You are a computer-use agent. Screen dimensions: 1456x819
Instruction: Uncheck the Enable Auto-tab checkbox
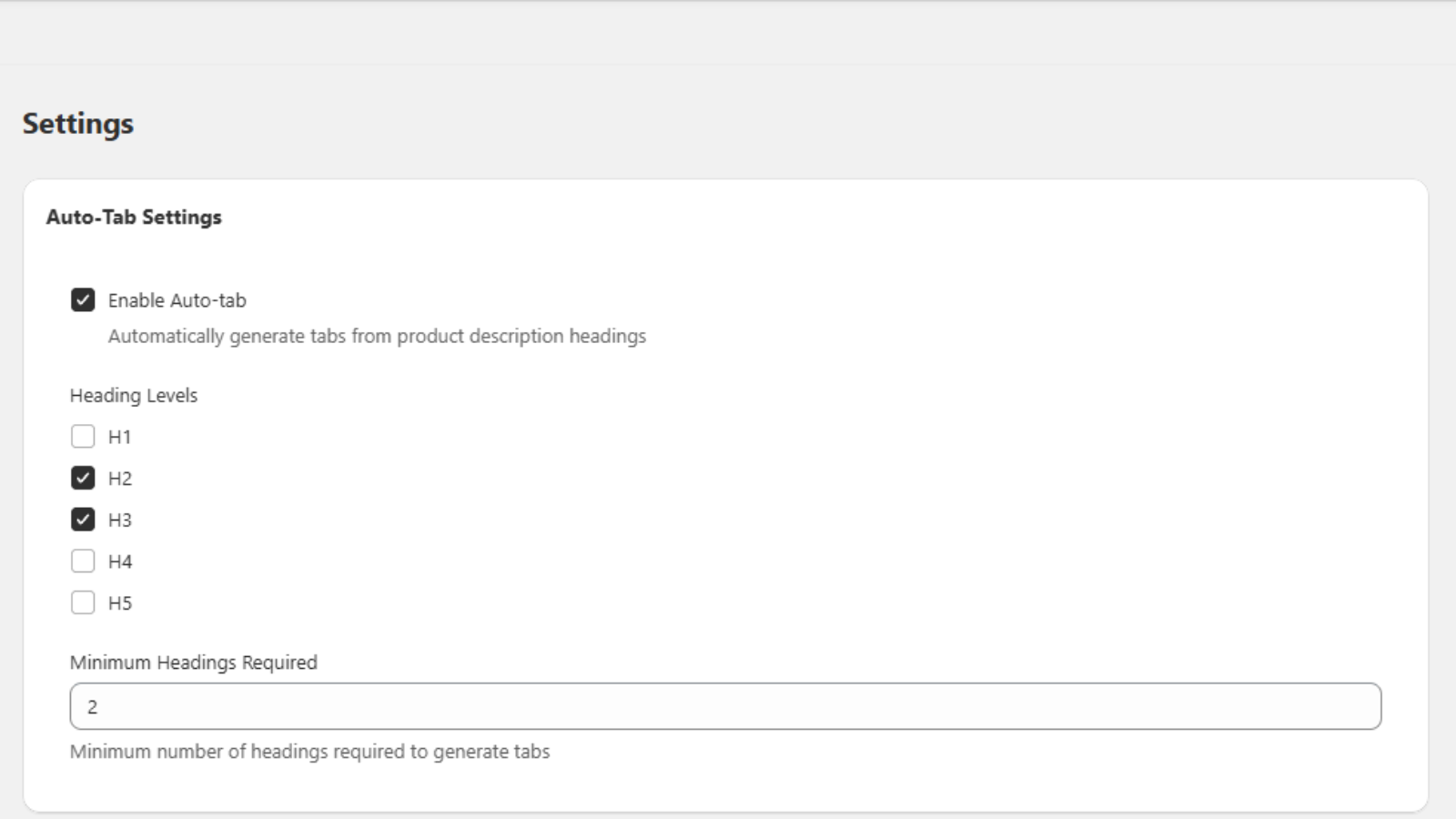click(x=83, y=300)
